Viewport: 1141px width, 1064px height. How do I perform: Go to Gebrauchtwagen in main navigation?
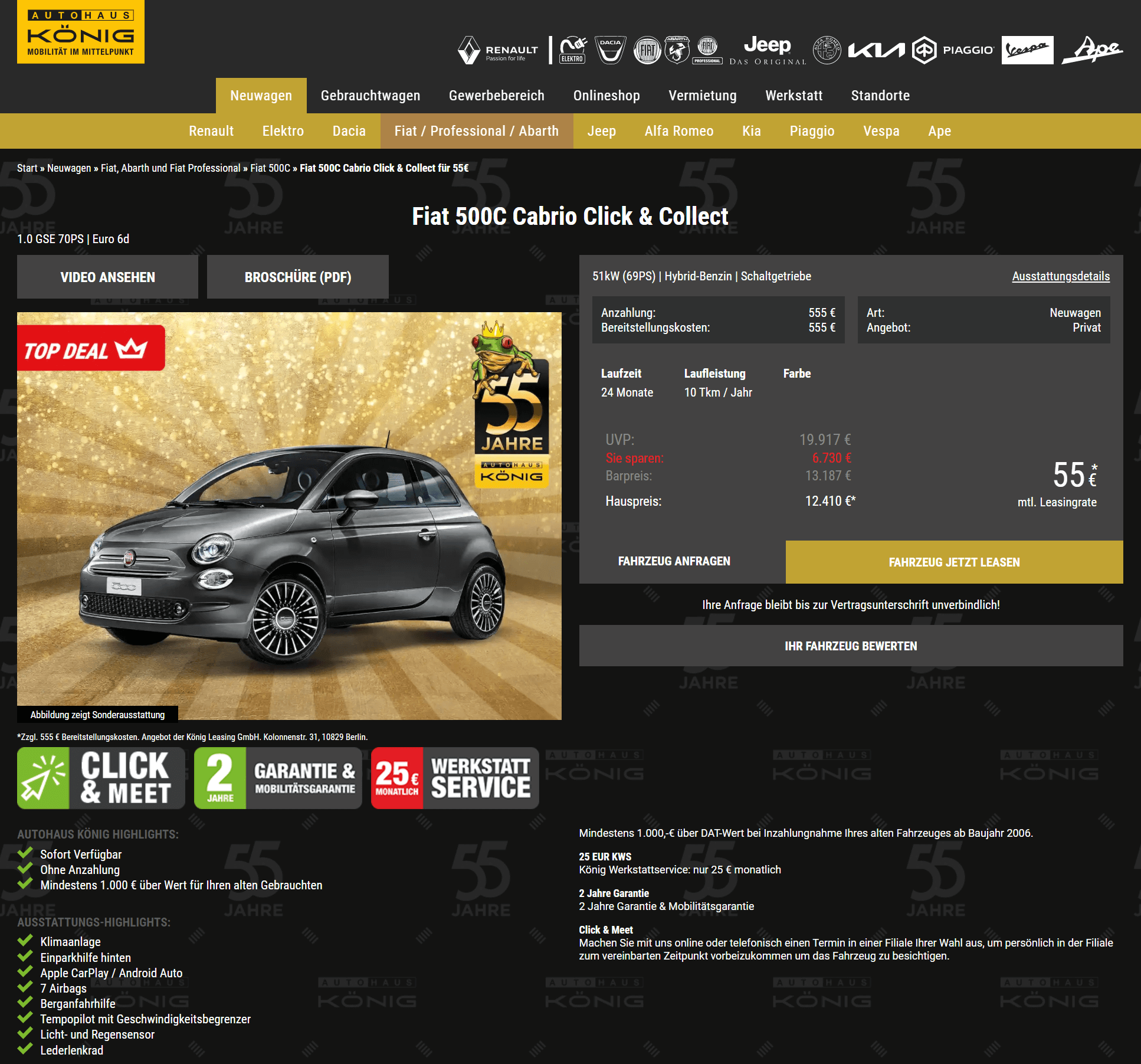(371, 96)
